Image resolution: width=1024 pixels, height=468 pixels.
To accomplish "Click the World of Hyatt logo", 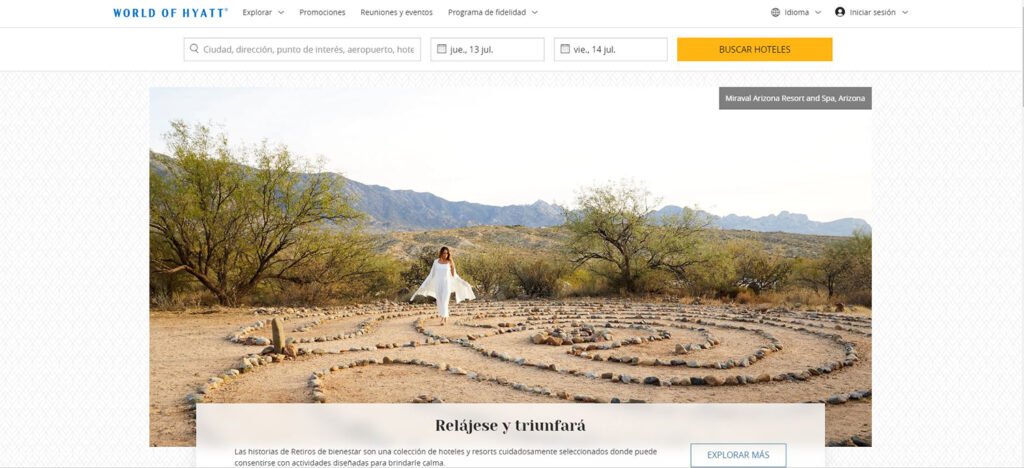I will point(170,12).
